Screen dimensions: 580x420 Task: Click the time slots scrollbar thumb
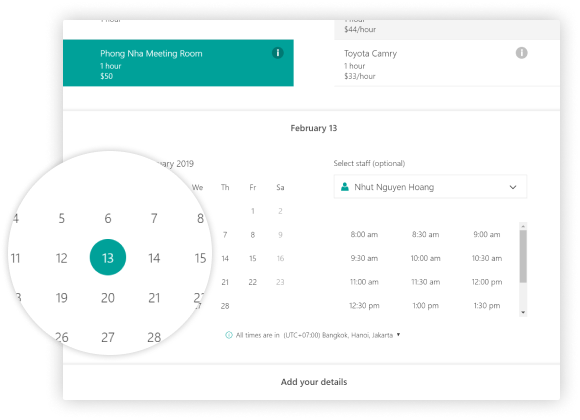(523, 256)
